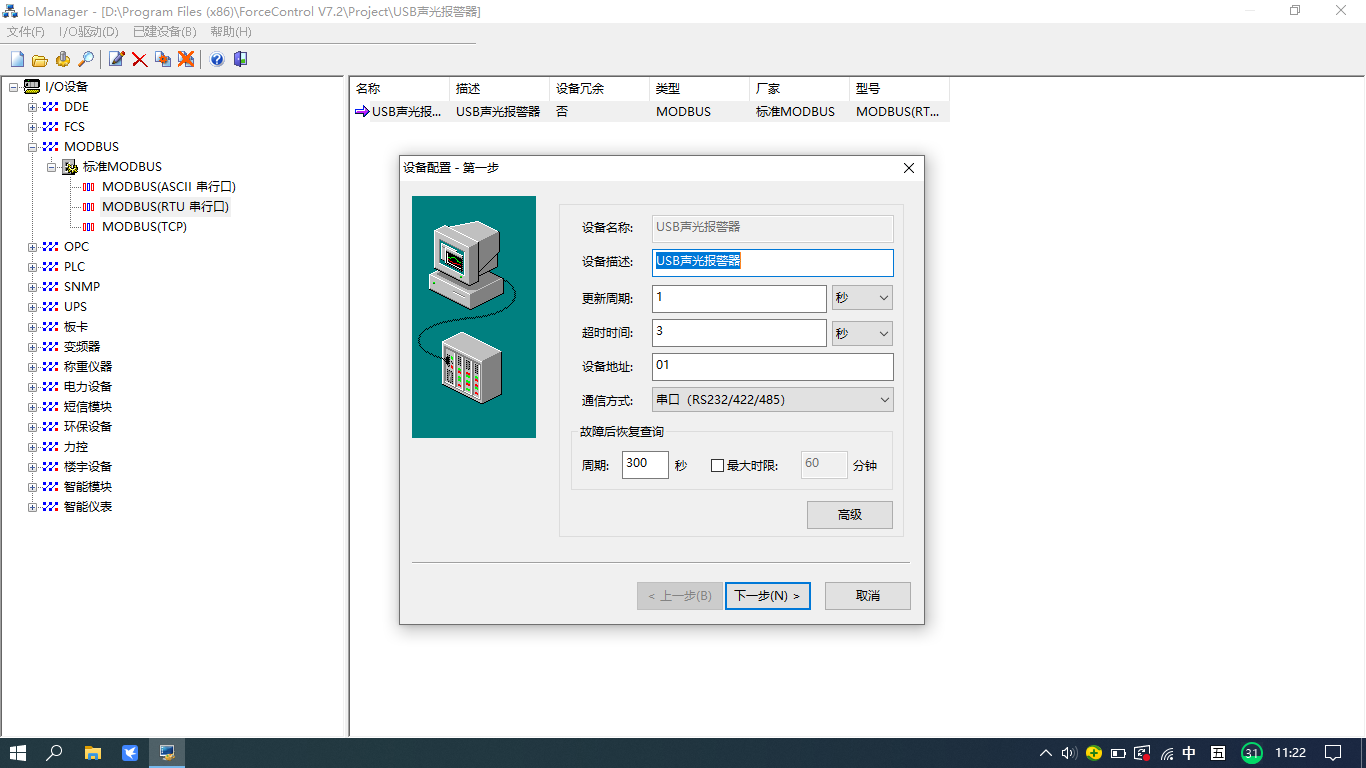Click the 设备地址 input field
Viewport: 1366px width, 768px height.
tap(772, 367)
